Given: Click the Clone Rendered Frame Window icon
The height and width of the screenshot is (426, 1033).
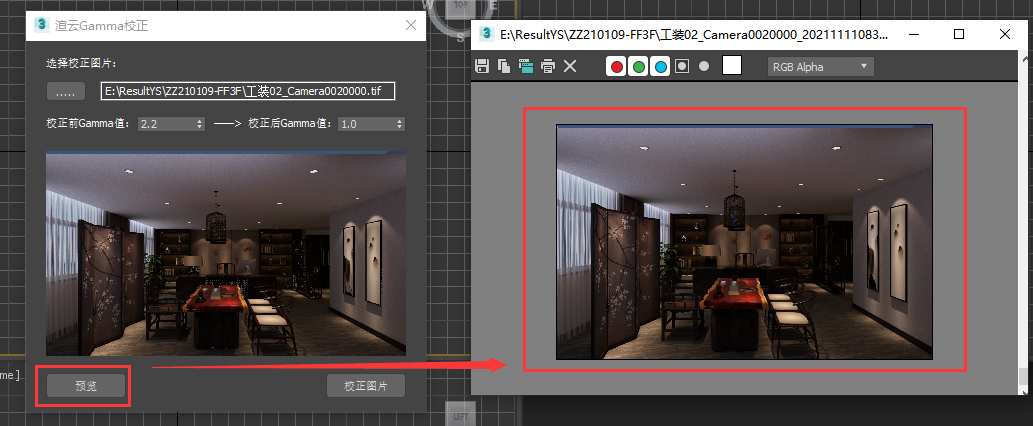Looking at the screenshot, I should coord(526,67).
